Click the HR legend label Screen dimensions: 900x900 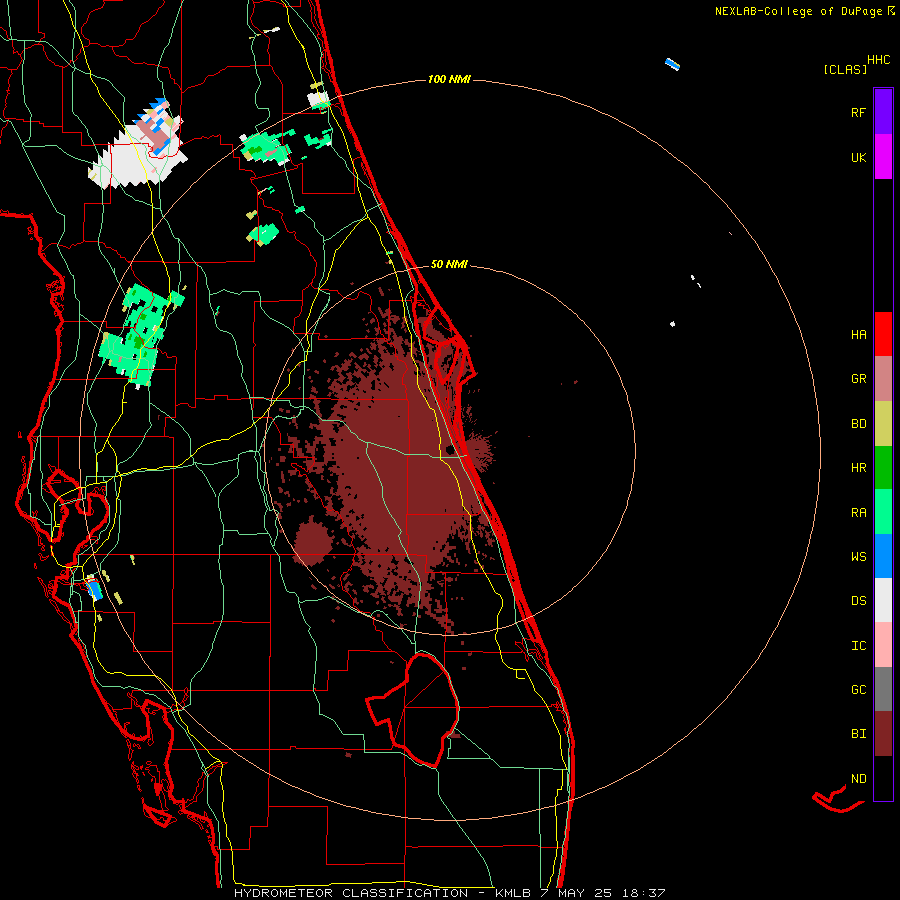859,468
